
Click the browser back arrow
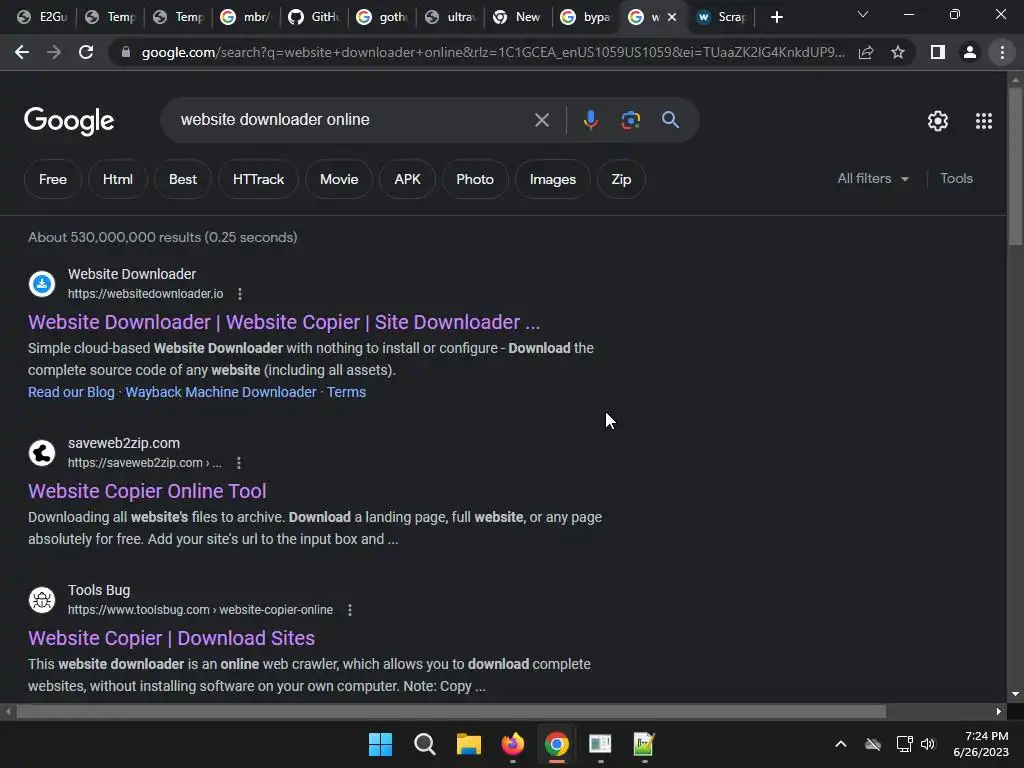tap(22, 52)
